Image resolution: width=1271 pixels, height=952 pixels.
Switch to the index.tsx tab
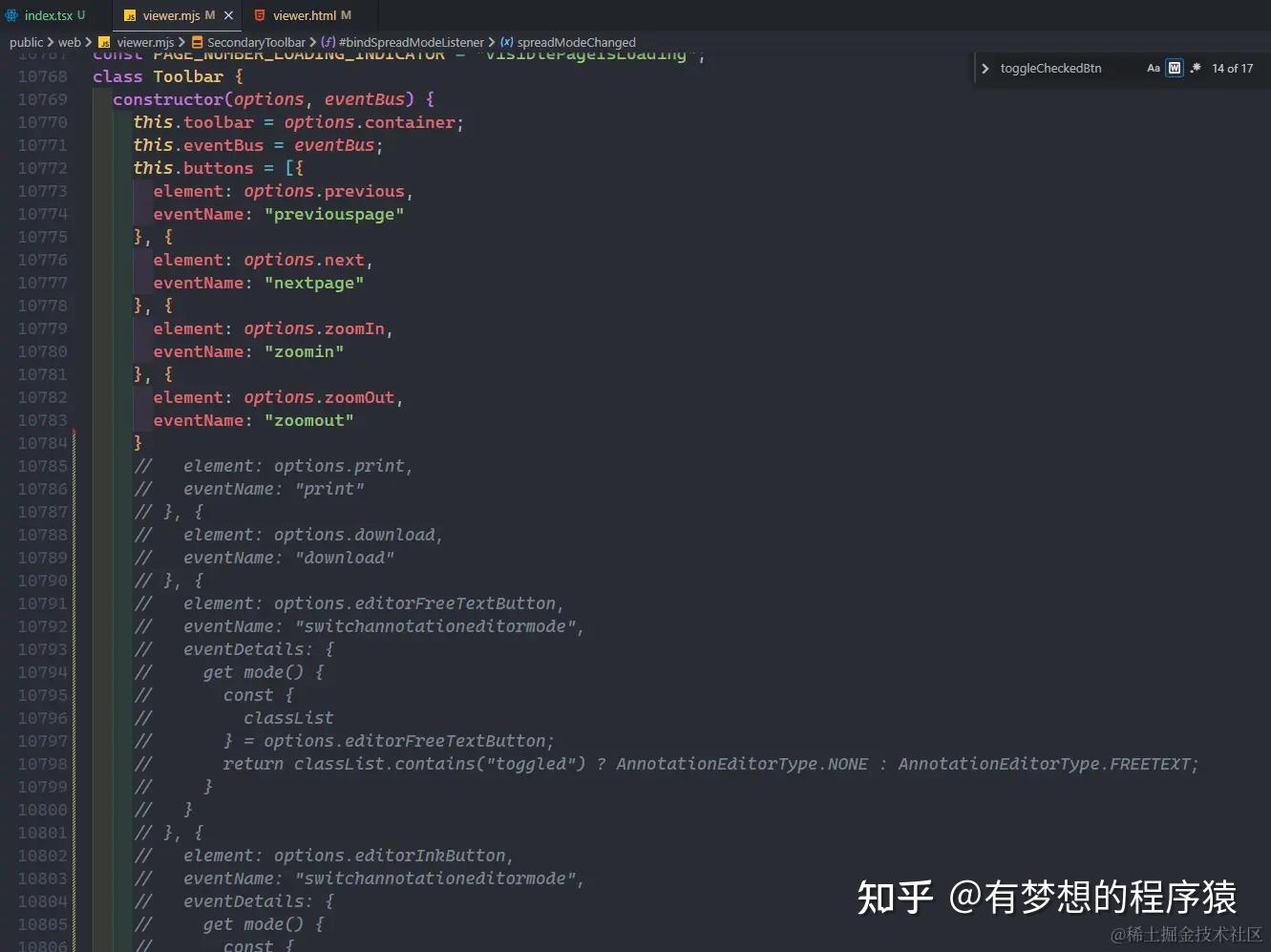click(48, 15)
